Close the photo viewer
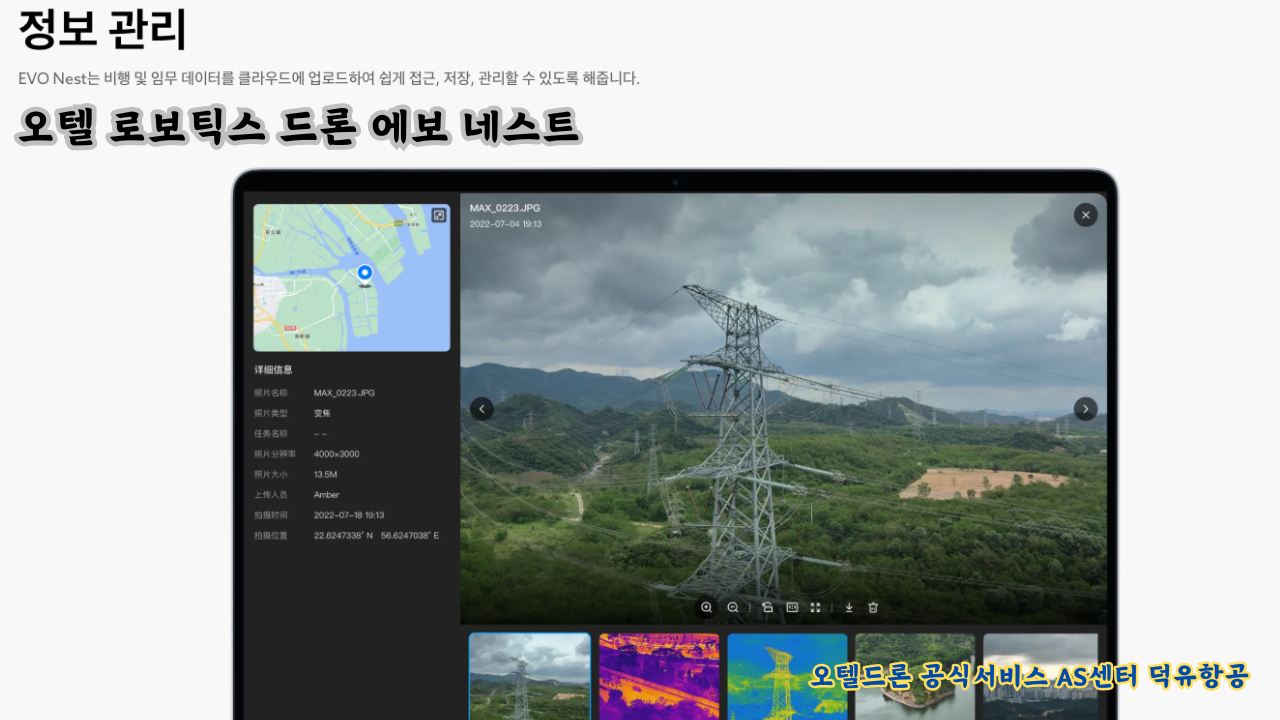Viewport: 1280px width, 720px height. 1086,215
